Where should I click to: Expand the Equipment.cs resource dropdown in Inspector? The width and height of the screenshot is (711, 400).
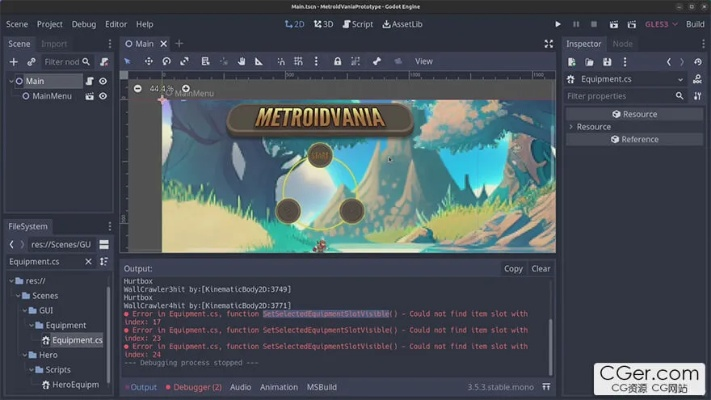[x=681, y=79]
